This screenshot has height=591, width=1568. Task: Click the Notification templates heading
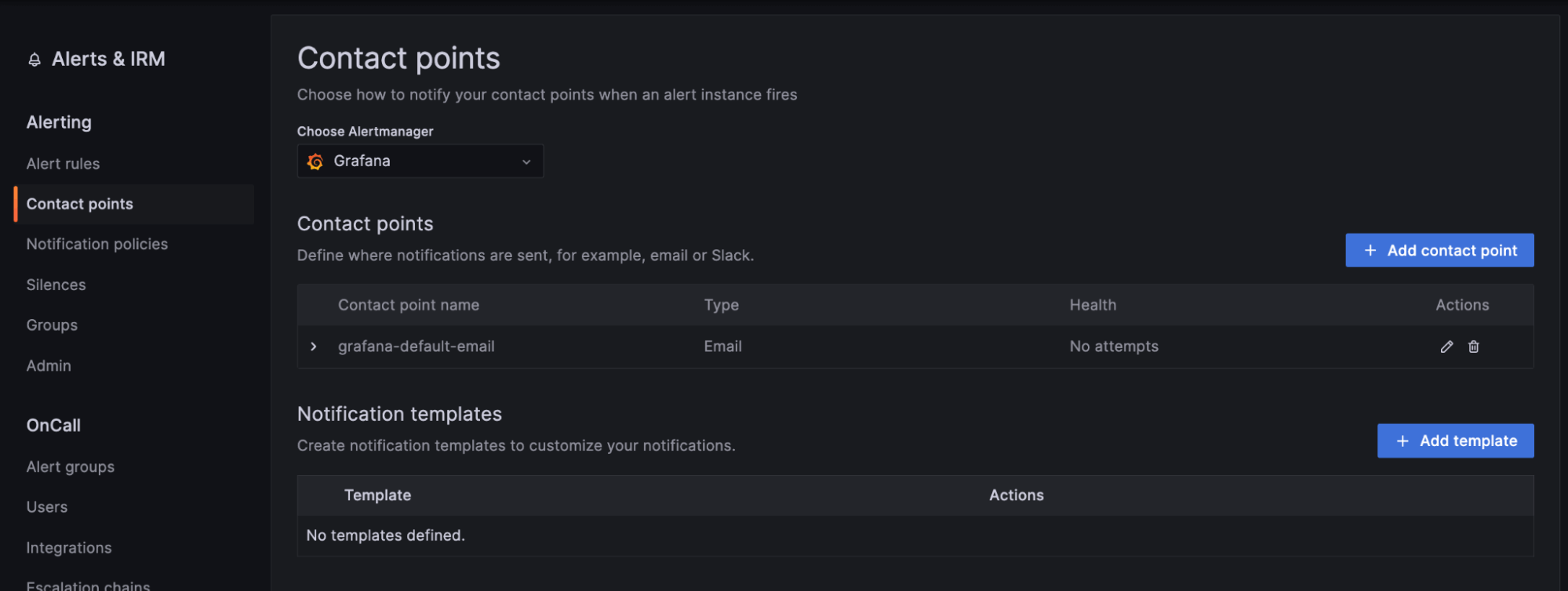click(399, 414)
